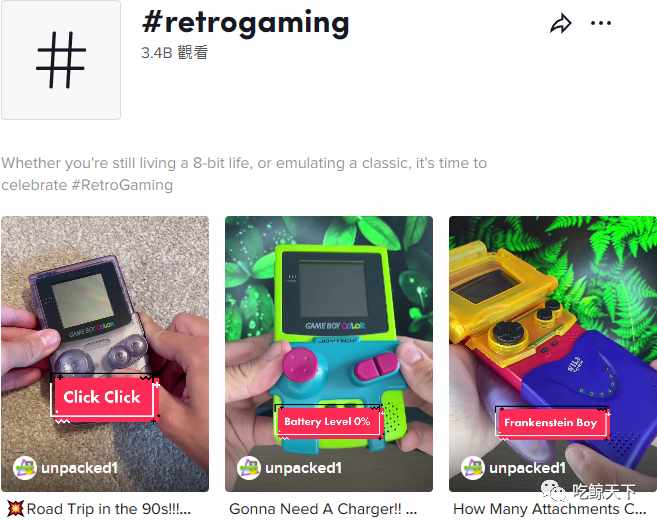Image resolution: width=657 pixels, height=520 pixels.
Task: Open 'Gonna Need A Charger!!' caption
Action: [323, 509]
